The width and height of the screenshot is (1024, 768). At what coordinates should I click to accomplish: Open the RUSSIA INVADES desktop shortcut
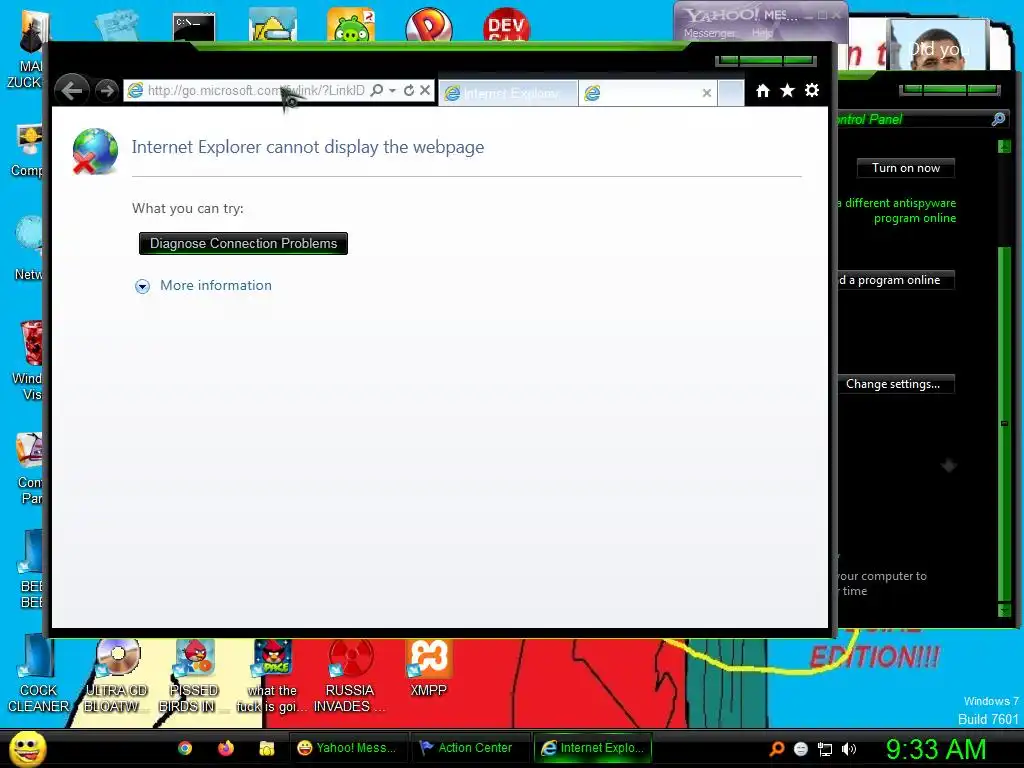click(349, 677)
